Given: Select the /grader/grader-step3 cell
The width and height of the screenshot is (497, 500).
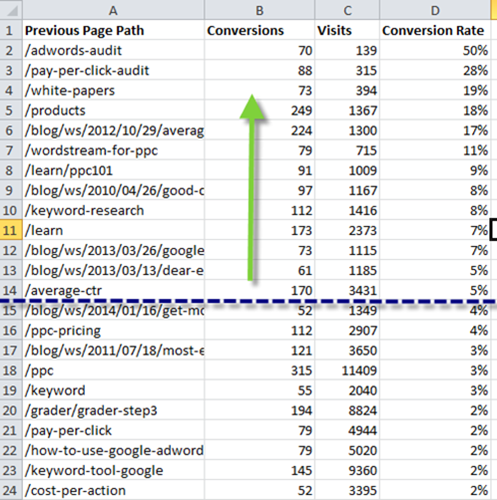Looking at the screenshot, I should point(113,410).
